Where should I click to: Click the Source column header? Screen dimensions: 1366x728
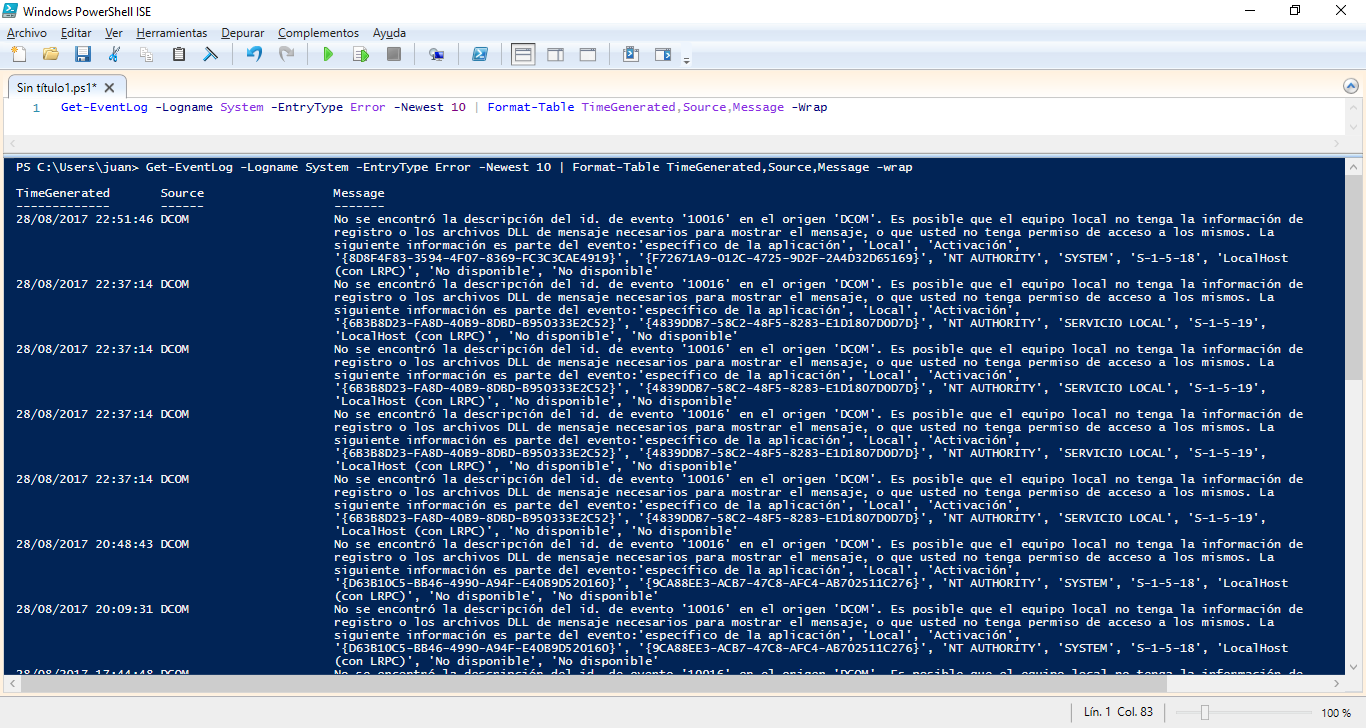point(182,193)
